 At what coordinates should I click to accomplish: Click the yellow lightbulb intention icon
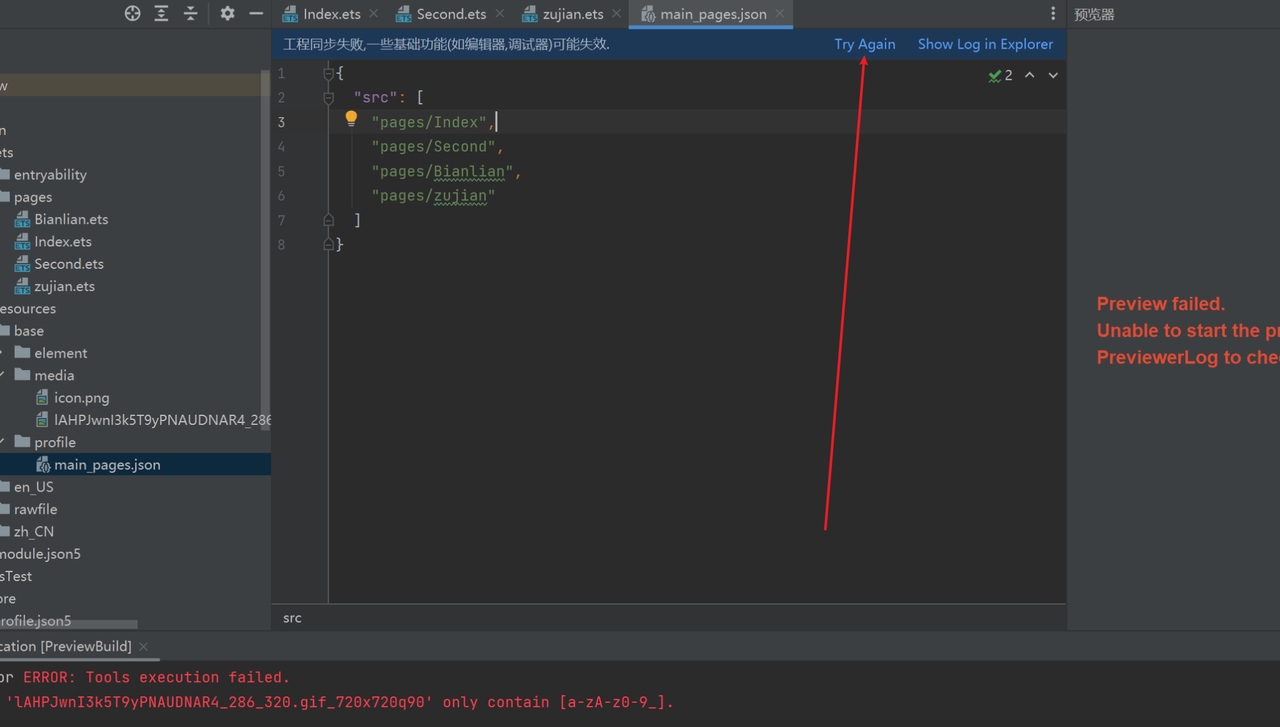click(351, 119)
